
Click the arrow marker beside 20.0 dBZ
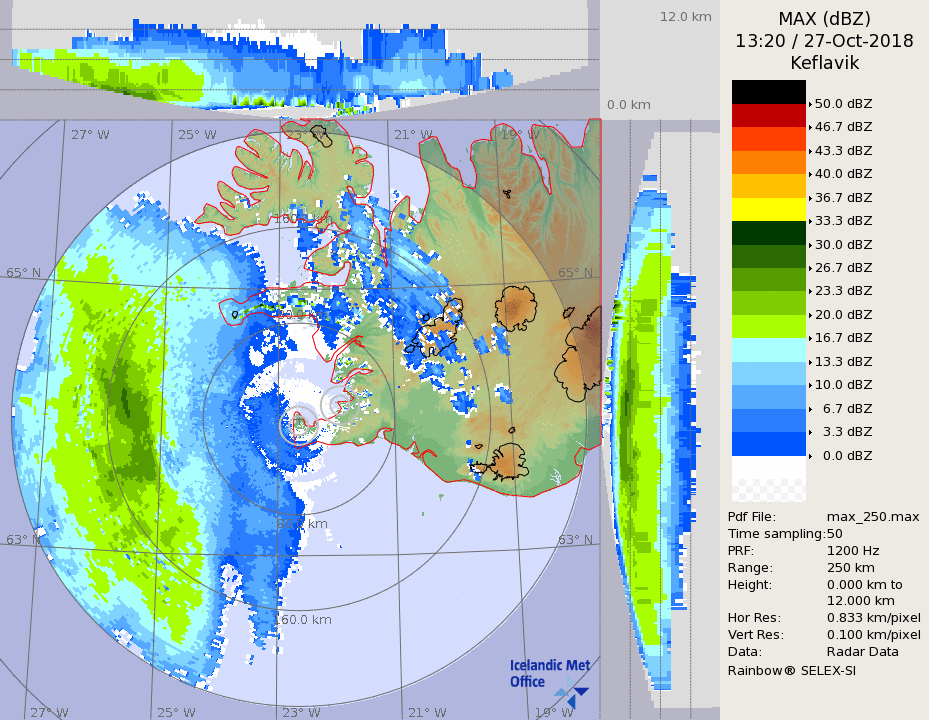click(810, 315)
